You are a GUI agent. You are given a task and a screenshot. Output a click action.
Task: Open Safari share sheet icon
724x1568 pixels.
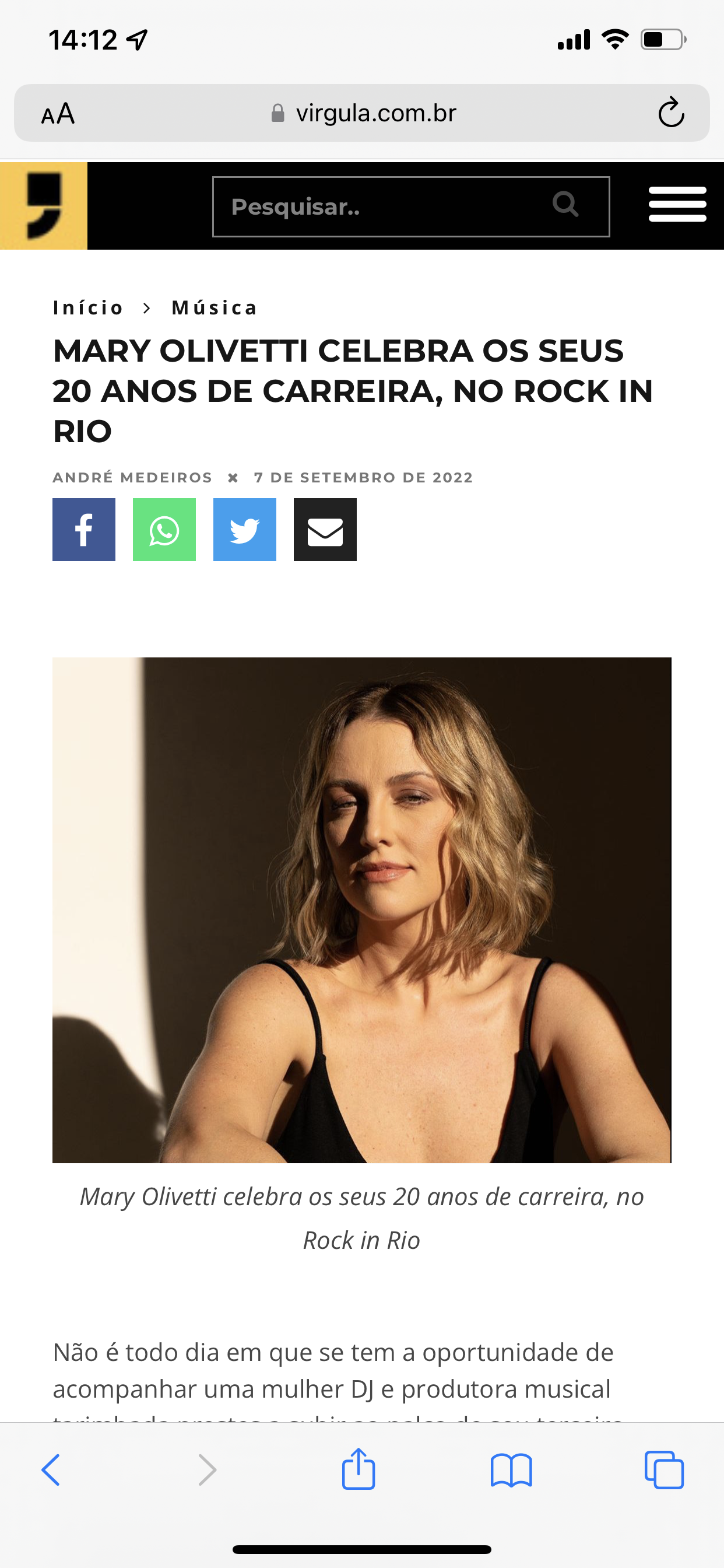pyautogui.click(x=359, y=1469)
